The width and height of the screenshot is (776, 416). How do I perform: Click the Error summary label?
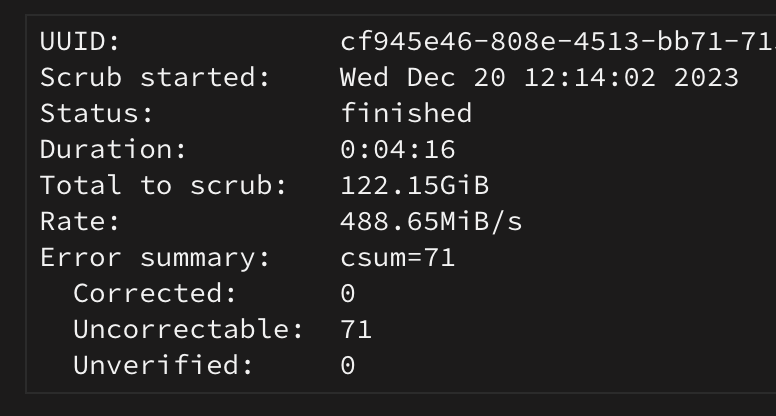pos(155,258)
